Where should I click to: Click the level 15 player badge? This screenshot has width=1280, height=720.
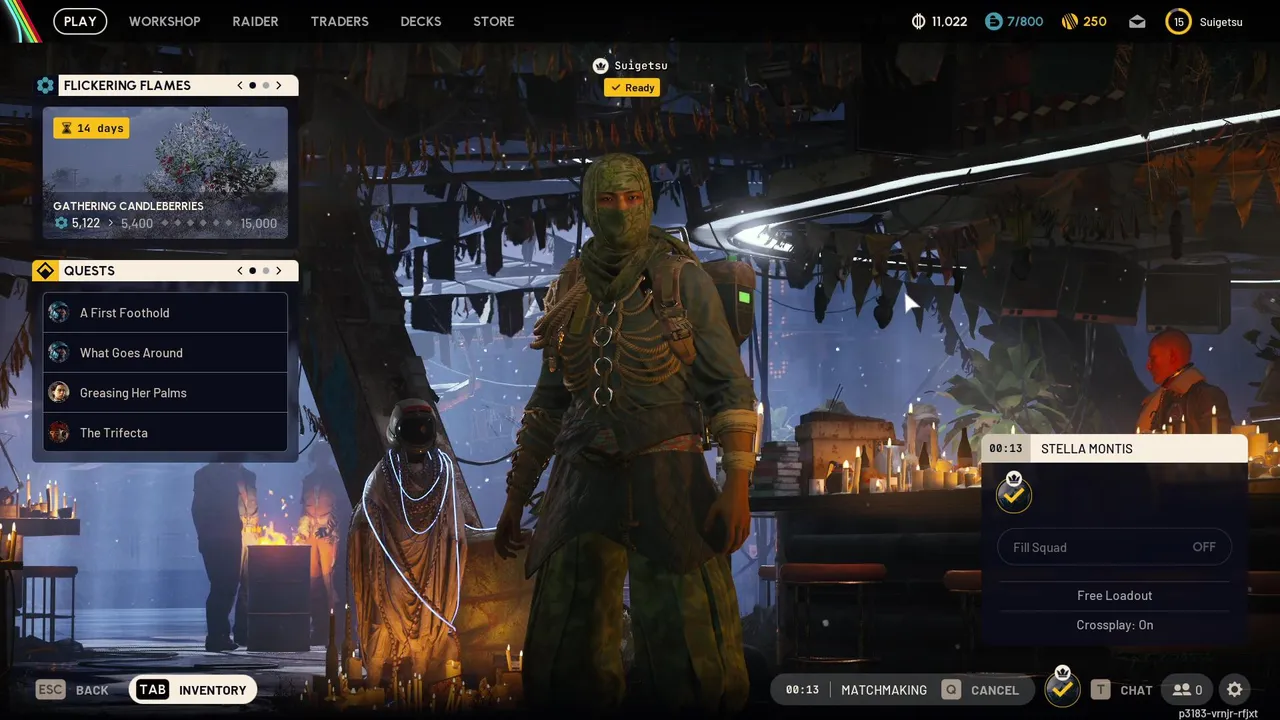(x=1178, y=21)
